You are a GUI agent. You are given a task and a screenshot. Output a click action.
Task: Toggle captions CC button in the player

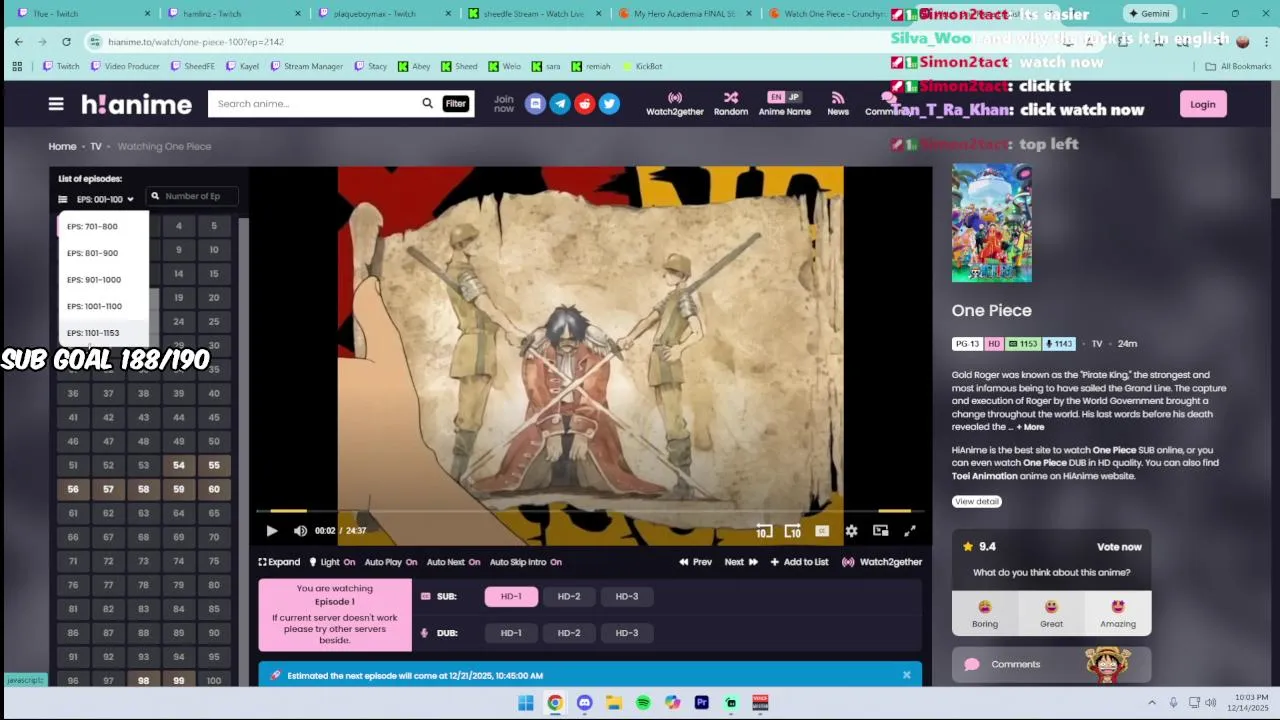822,531
